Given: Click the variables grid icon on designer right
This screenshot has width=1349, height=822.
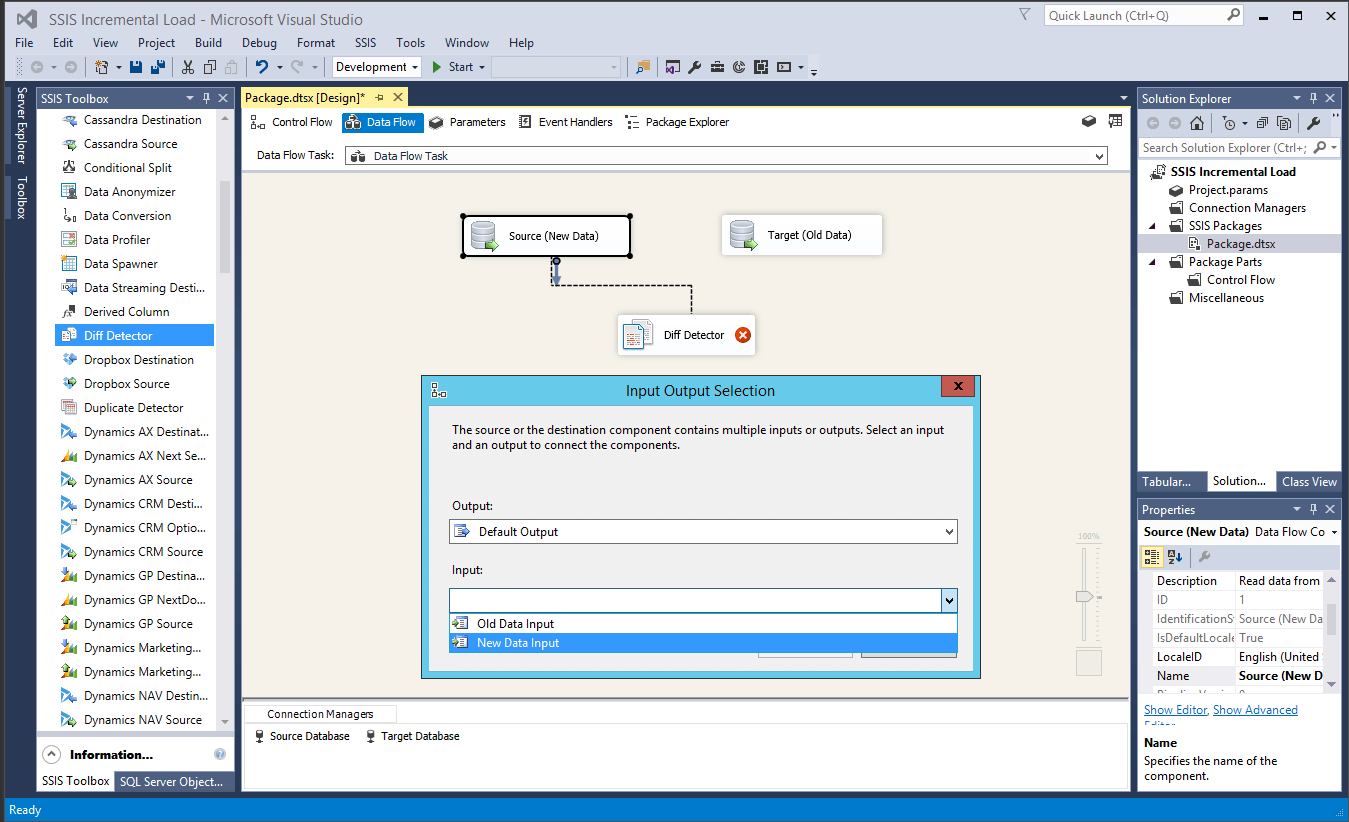Looking at the screenshot, I should (x=1115, y=122).
